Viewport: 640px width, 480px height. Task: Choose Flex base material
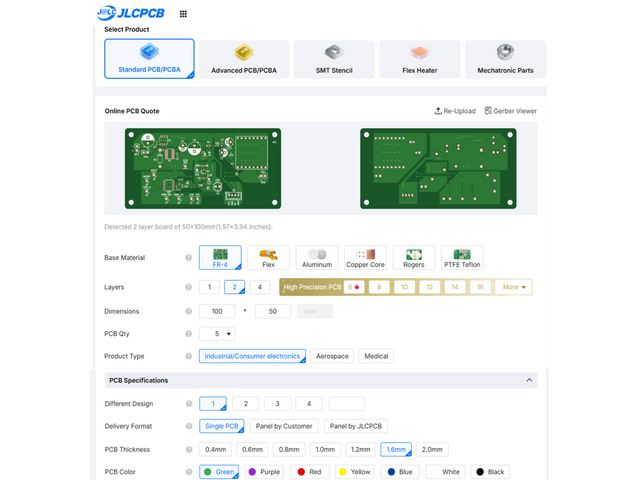click(x=269, y=258)
